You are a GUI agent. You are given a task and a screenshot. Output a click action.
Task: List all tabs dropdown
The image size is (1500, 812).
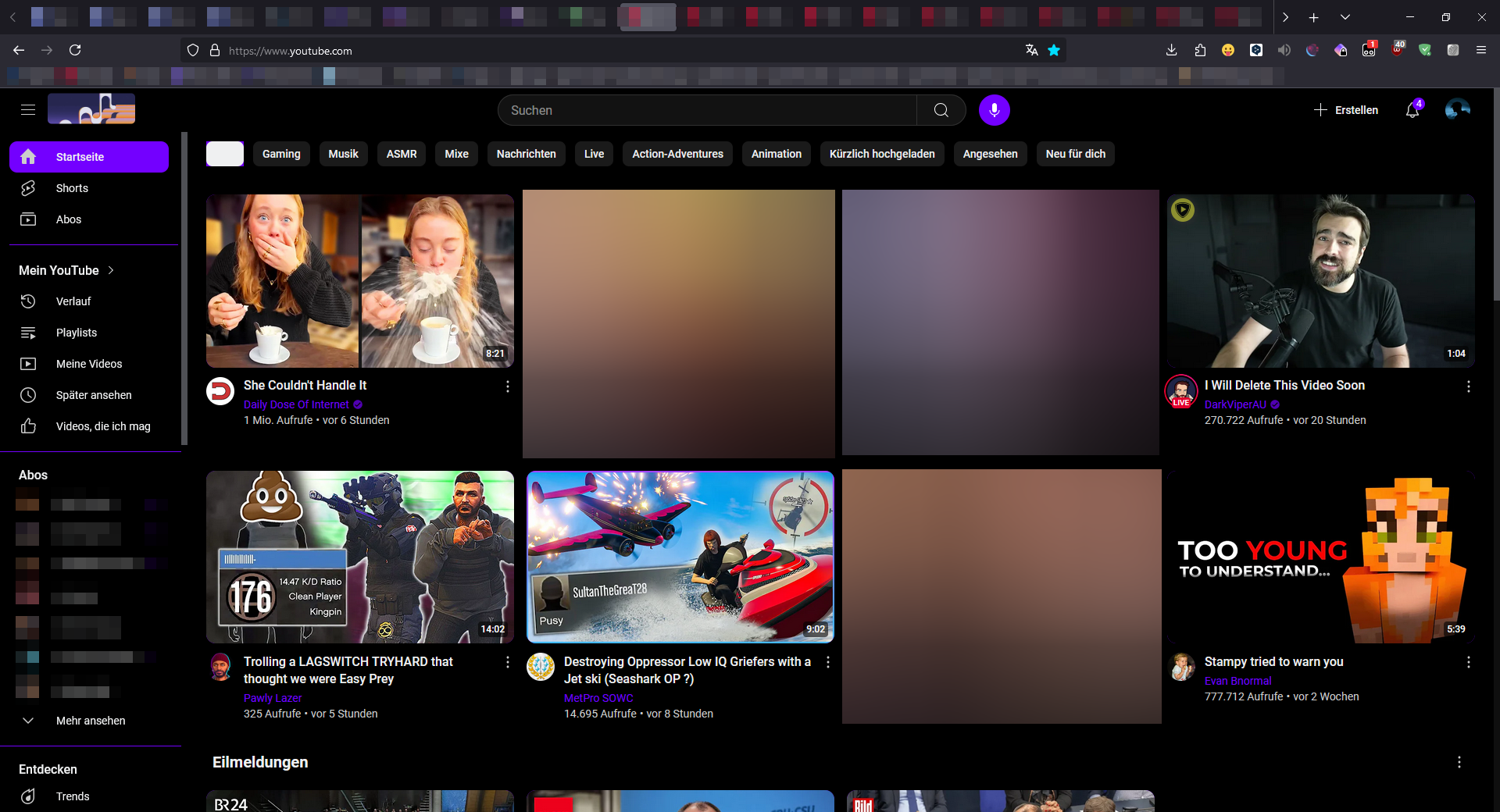click(1345, 17)
